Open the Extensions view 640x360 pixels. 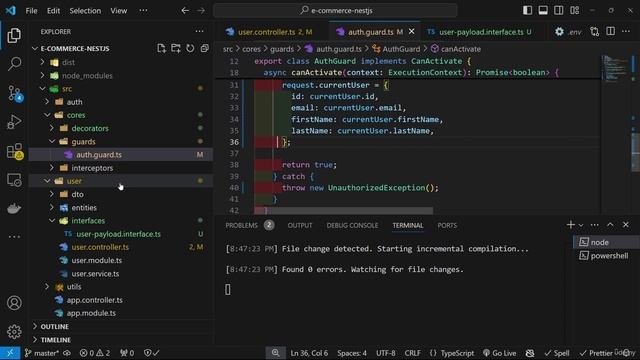coord(15,151)
